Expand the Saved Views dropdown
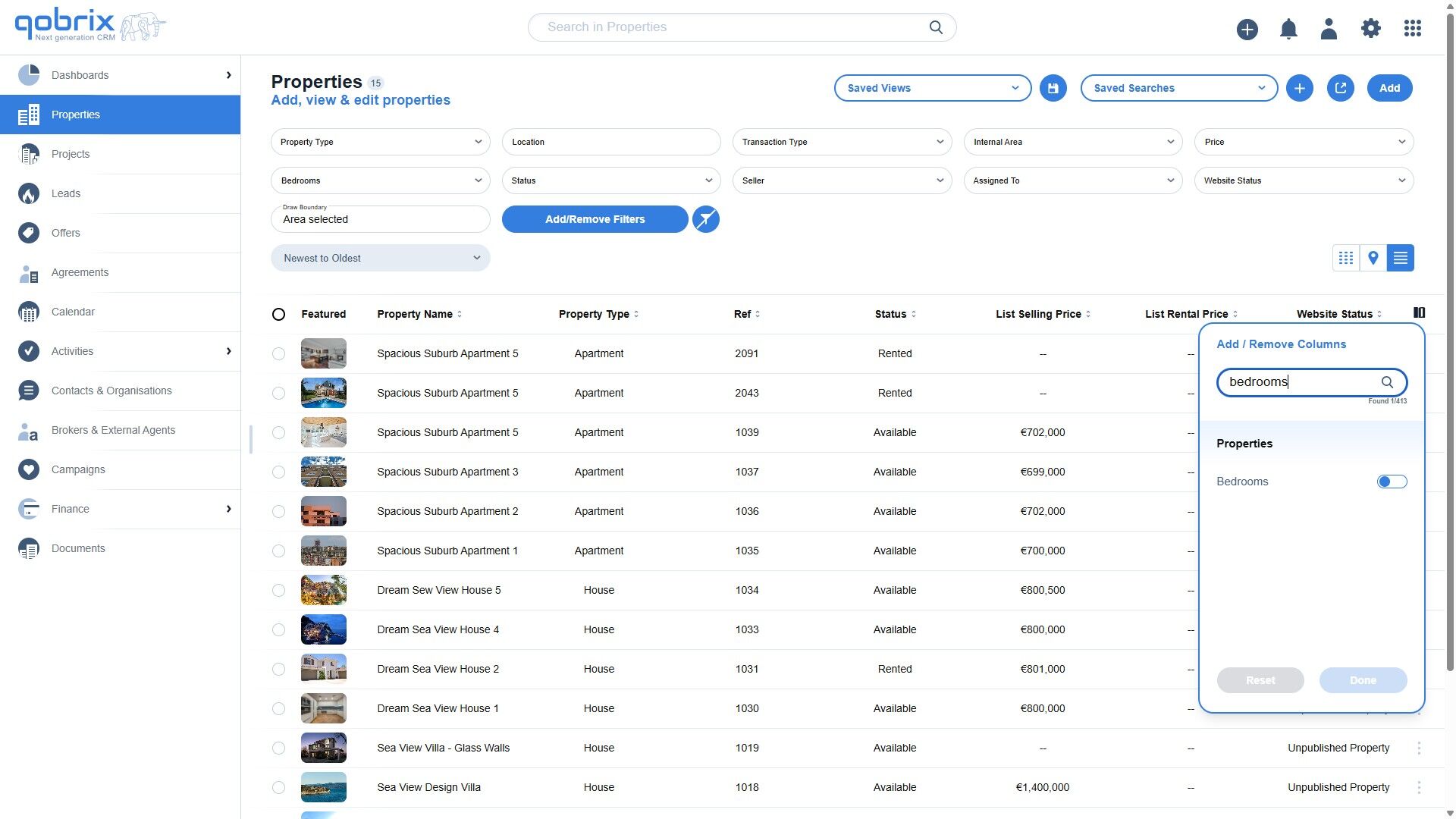This screenshot has height=819, width=1456. click(x=932, y=88)
